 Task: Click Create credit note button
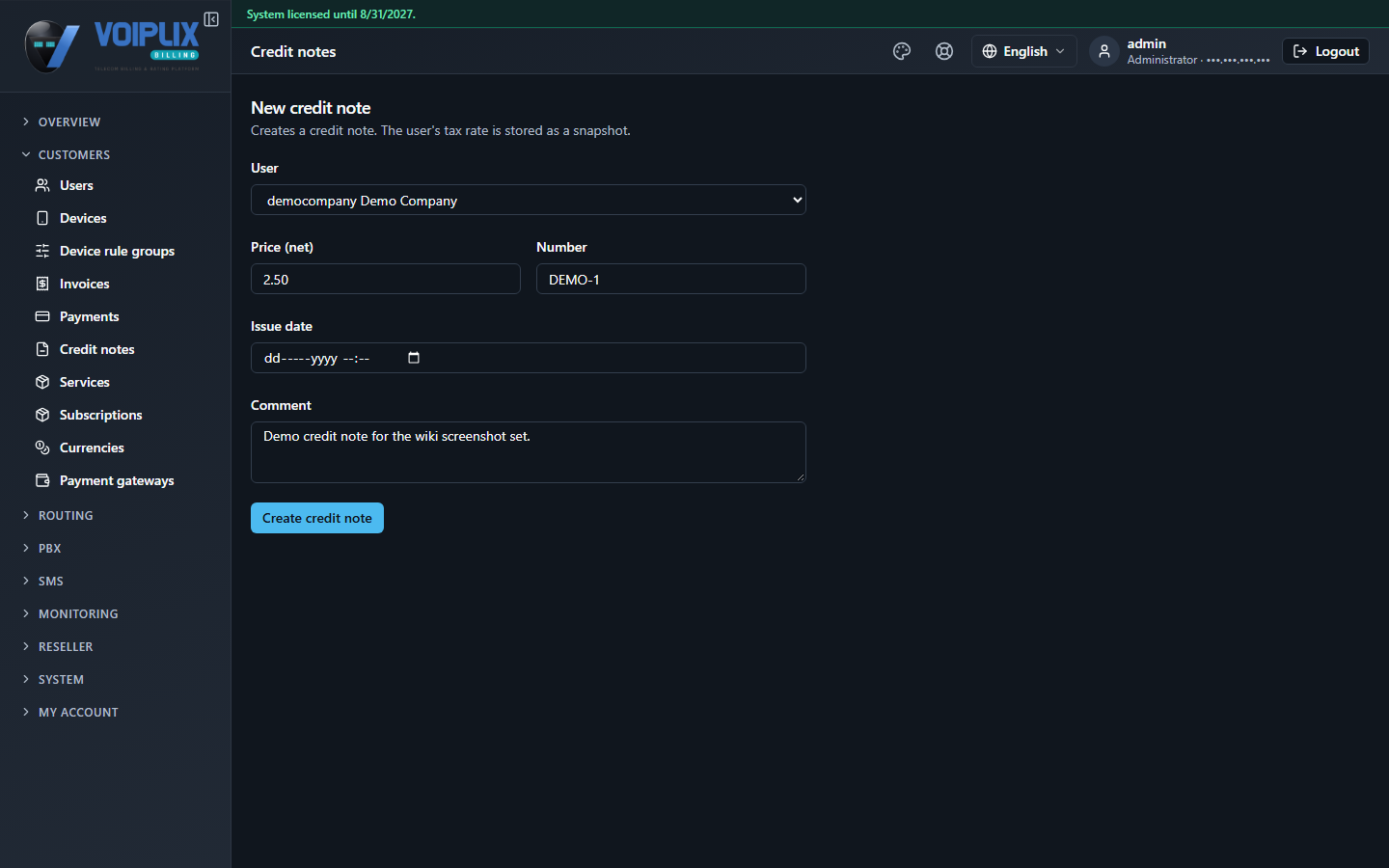click(317, 518)
